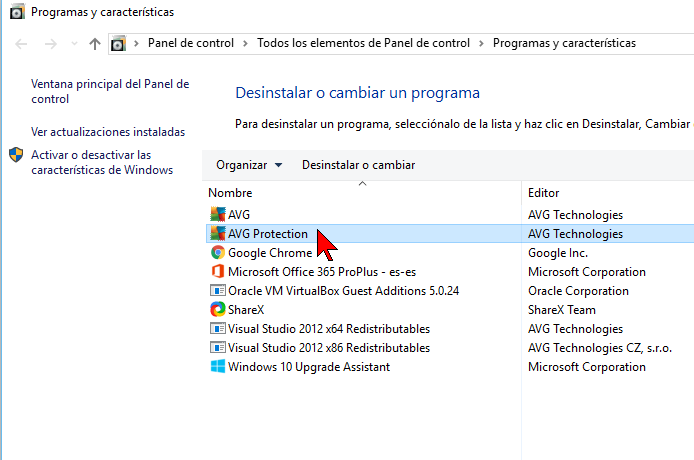This screenshot has width=694, height=460.
Task: Open recent locations dropdown chevron
Action: click(x=74, y=43)
